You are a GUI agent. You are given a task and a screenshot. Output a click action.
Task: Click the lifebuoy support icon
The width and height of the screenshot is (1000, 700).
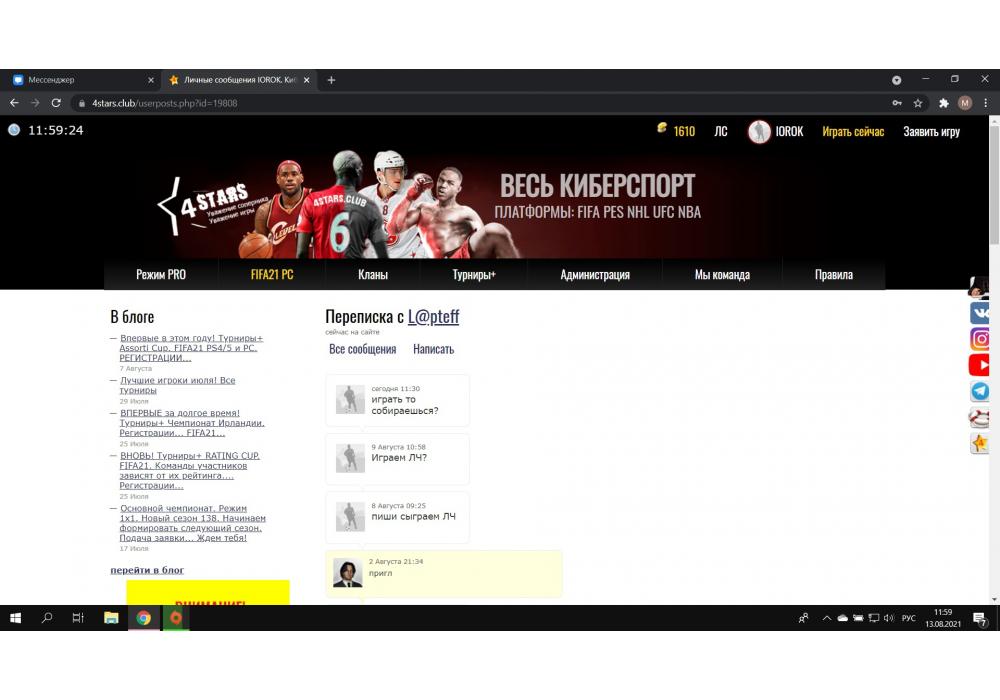point(980,417)
